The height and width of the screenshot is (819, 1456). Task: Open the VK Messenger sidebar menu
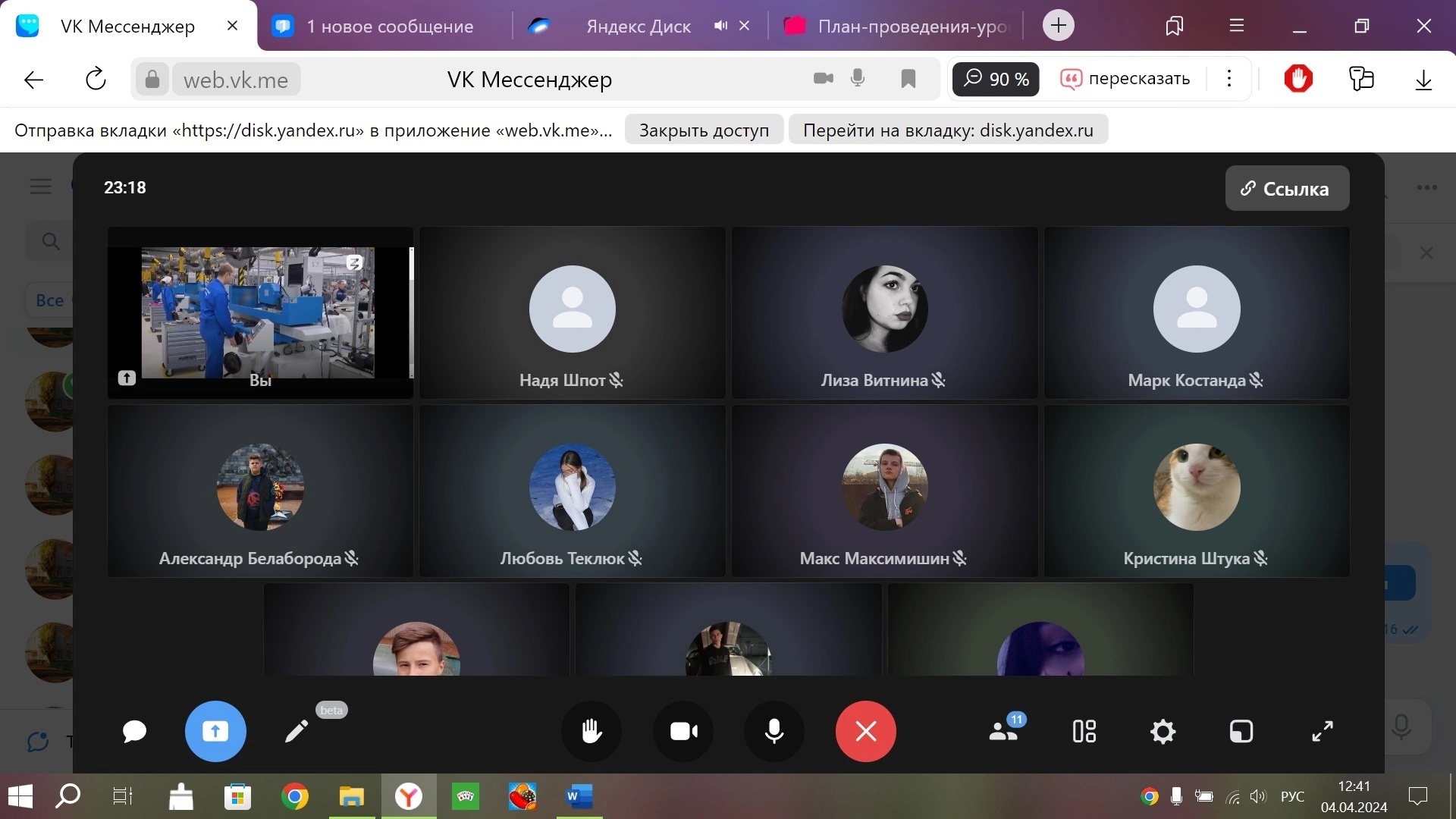[41, 187]
